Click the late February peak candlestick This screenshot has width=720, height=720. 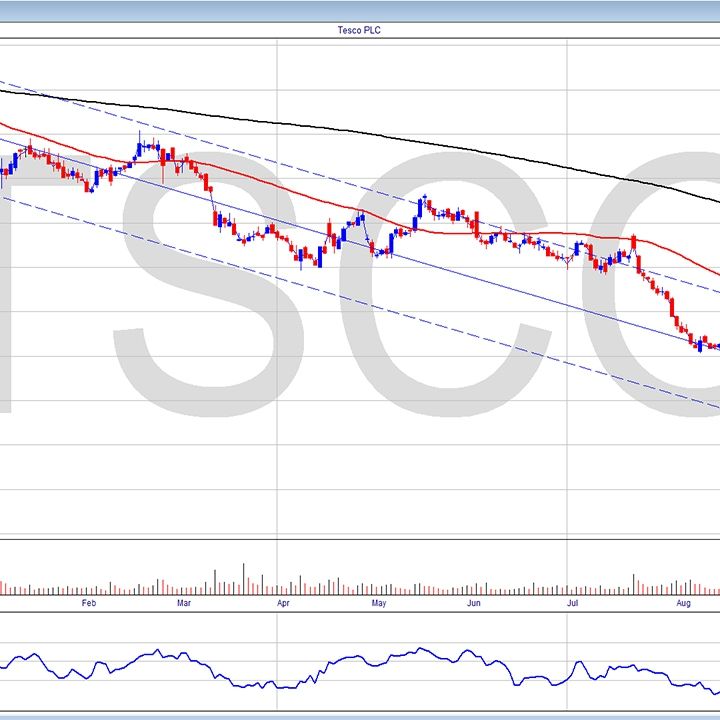(140, 147)
